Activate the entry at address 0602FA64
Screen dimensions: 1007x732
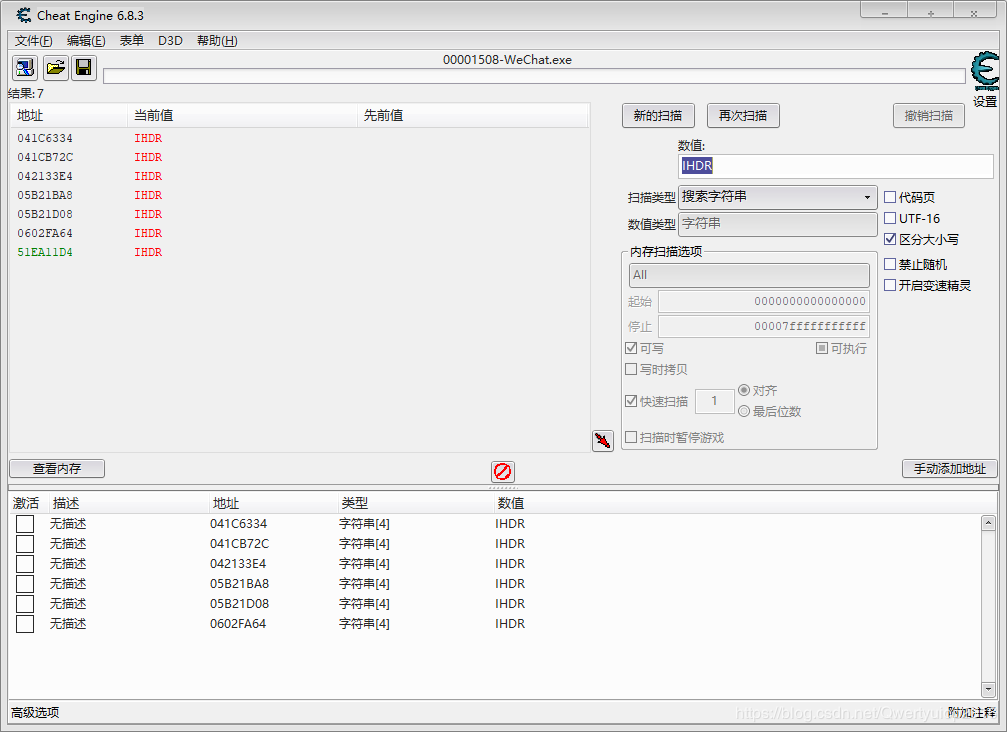[x=25, y=623]
